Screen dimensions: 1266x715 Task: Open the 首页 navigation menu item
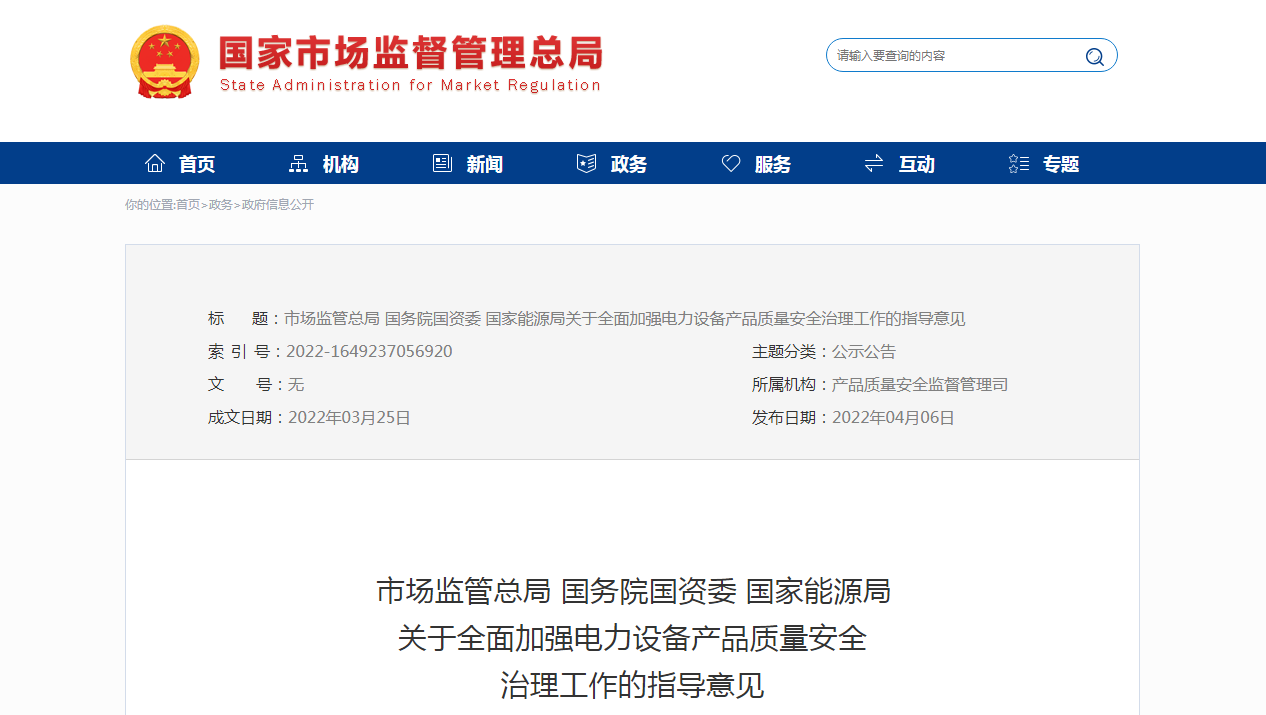coord(197,164)
